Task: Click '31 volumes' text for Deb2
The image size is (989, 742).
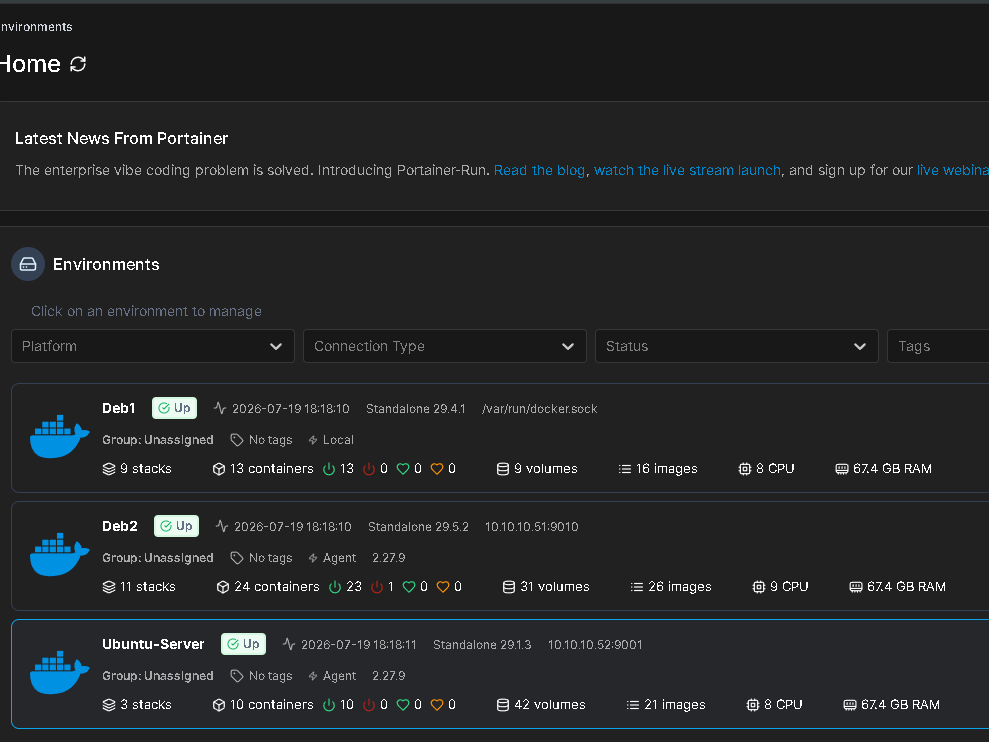Action: (555, 587)
